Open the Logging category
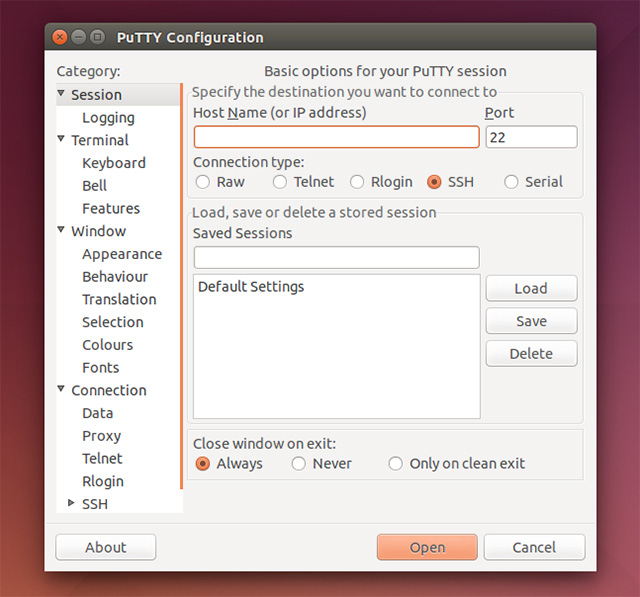The image size is (640, 597). coord(109,118)
